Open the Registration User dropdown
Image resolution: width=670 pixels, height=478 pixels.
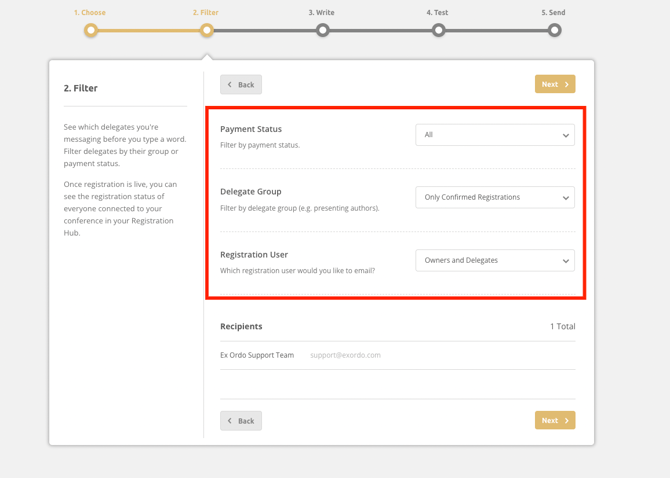click(x=495, y=261)
